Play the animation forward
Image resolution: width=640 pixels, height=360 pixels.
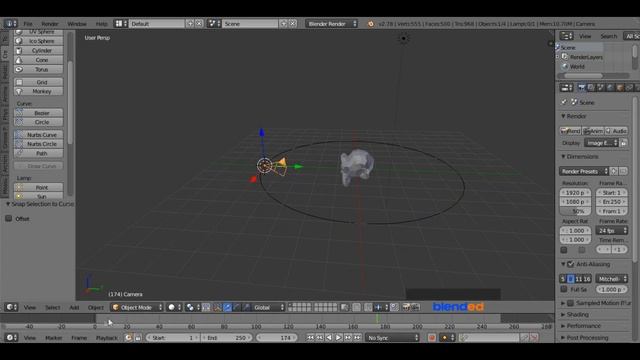338,338
